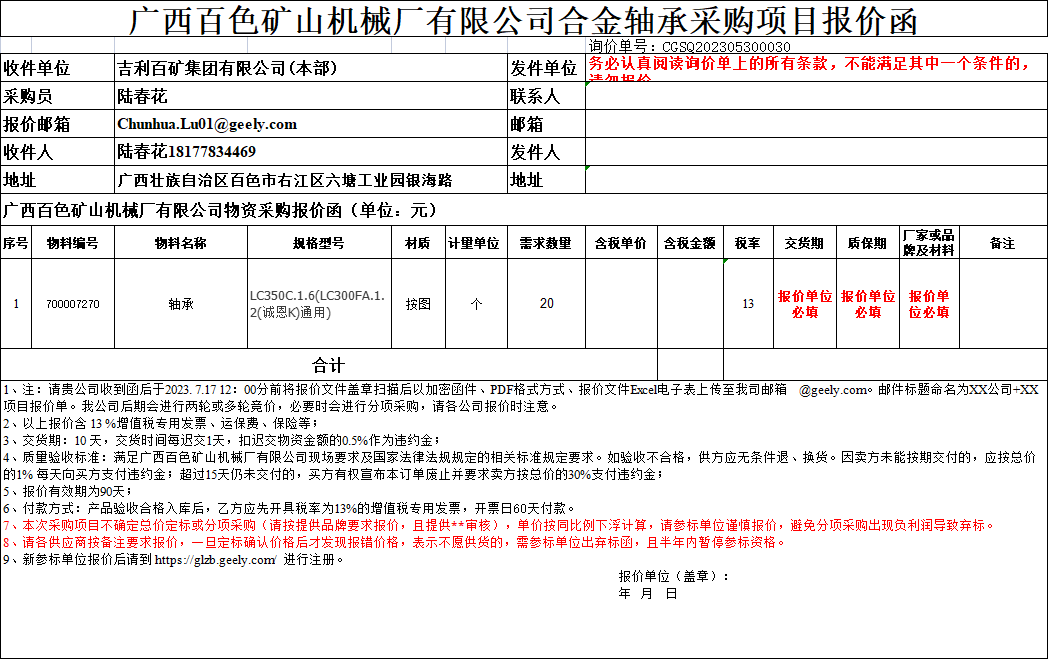Click red note 7 about 定总价定标或分项采购

point(499,525)
